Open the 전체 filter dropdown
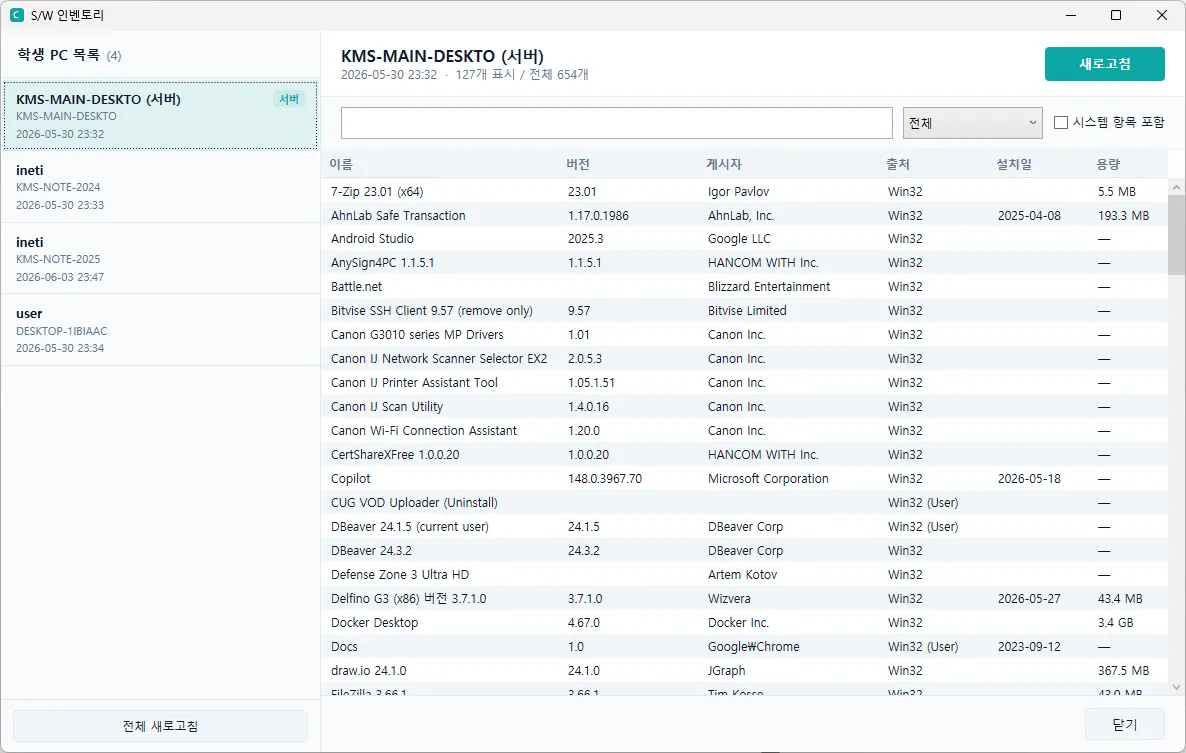 [x=973, y=122]
